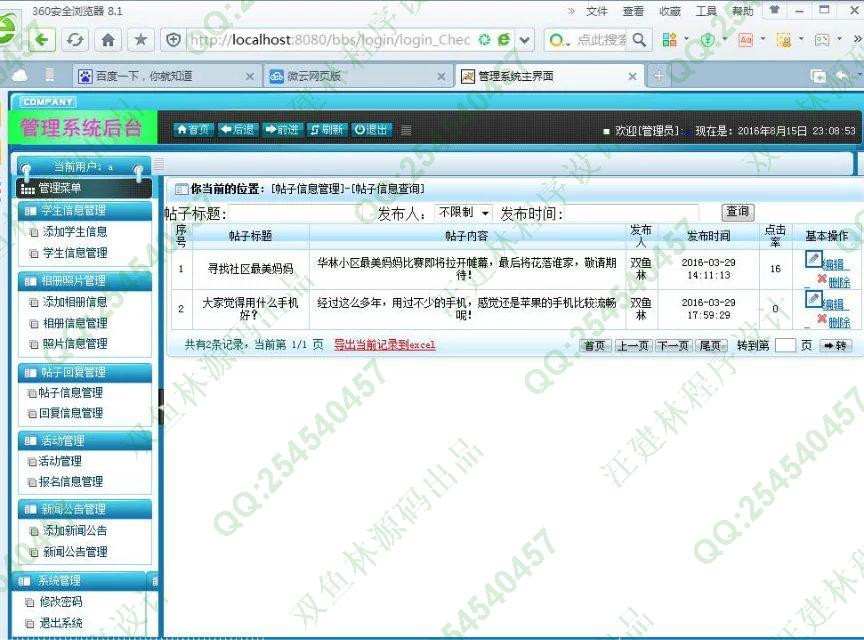Click the 转 go-to-page button
Image resolution: width=864 pixels, height=640 pixels.
(836, 346)
